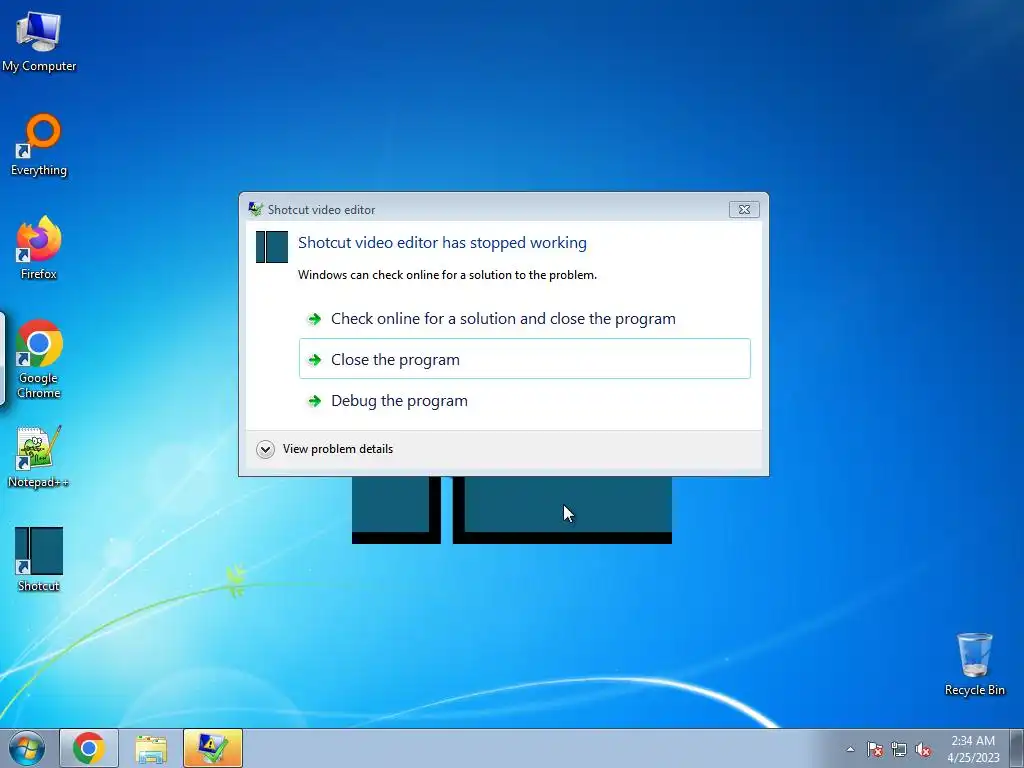The image size is (1024, 768).
Task: Choose Check online for a solution
Action: (x=524, y=319)
